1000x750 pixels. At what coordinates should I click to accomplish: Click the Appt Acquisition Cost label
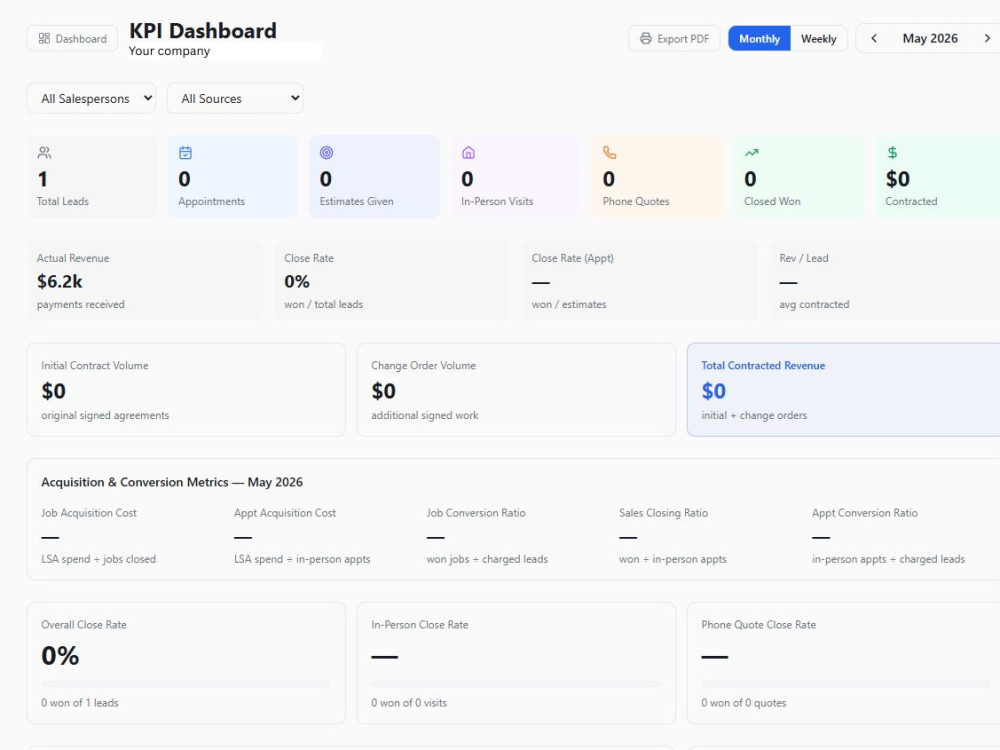(284, 513)
